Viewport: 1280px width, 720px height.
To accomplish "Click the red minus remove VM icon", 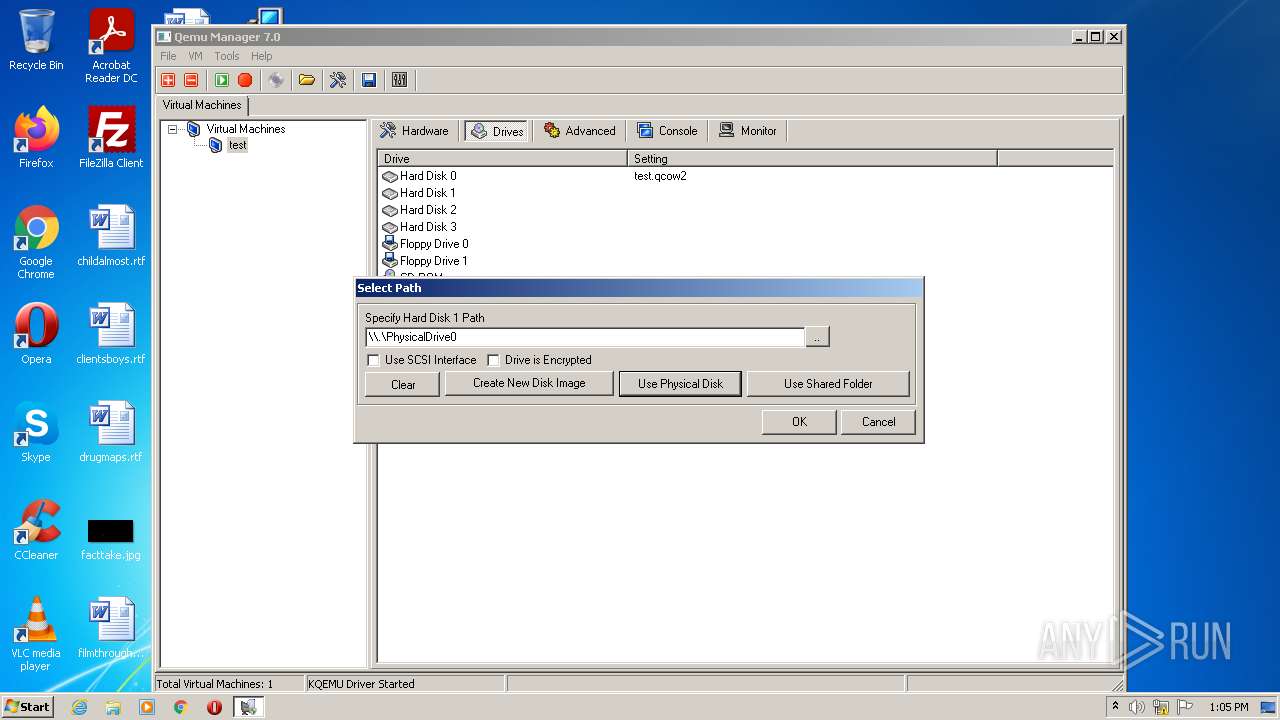I will (x=191, y=80).
